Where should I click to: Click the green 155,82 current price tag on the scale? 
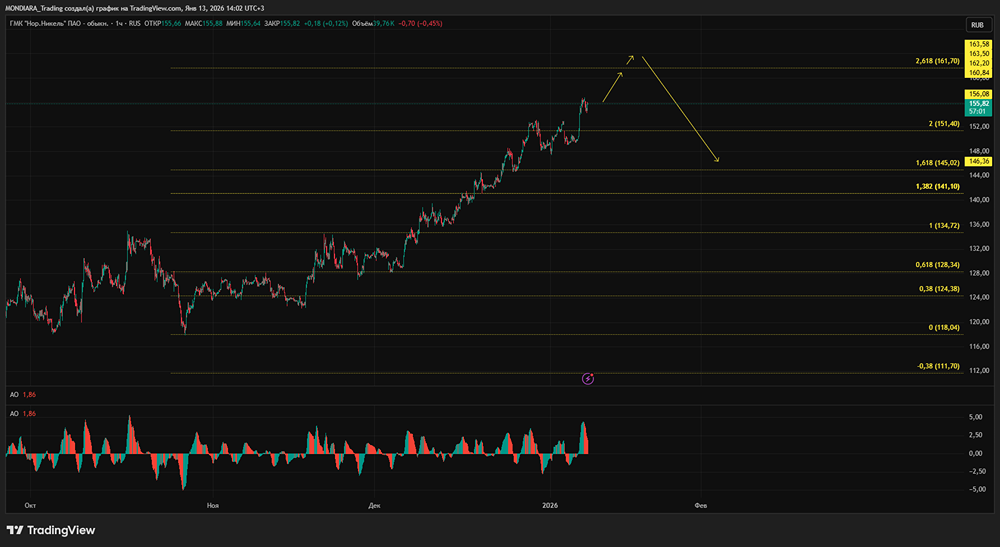click(978, 103)
